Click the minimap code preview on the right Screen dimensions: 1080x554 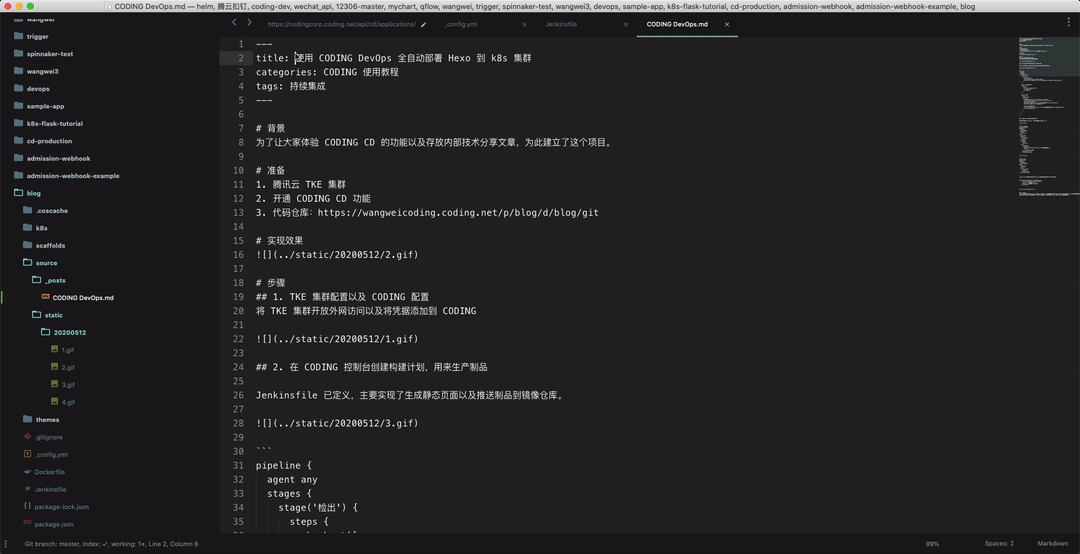point(1048,117)
